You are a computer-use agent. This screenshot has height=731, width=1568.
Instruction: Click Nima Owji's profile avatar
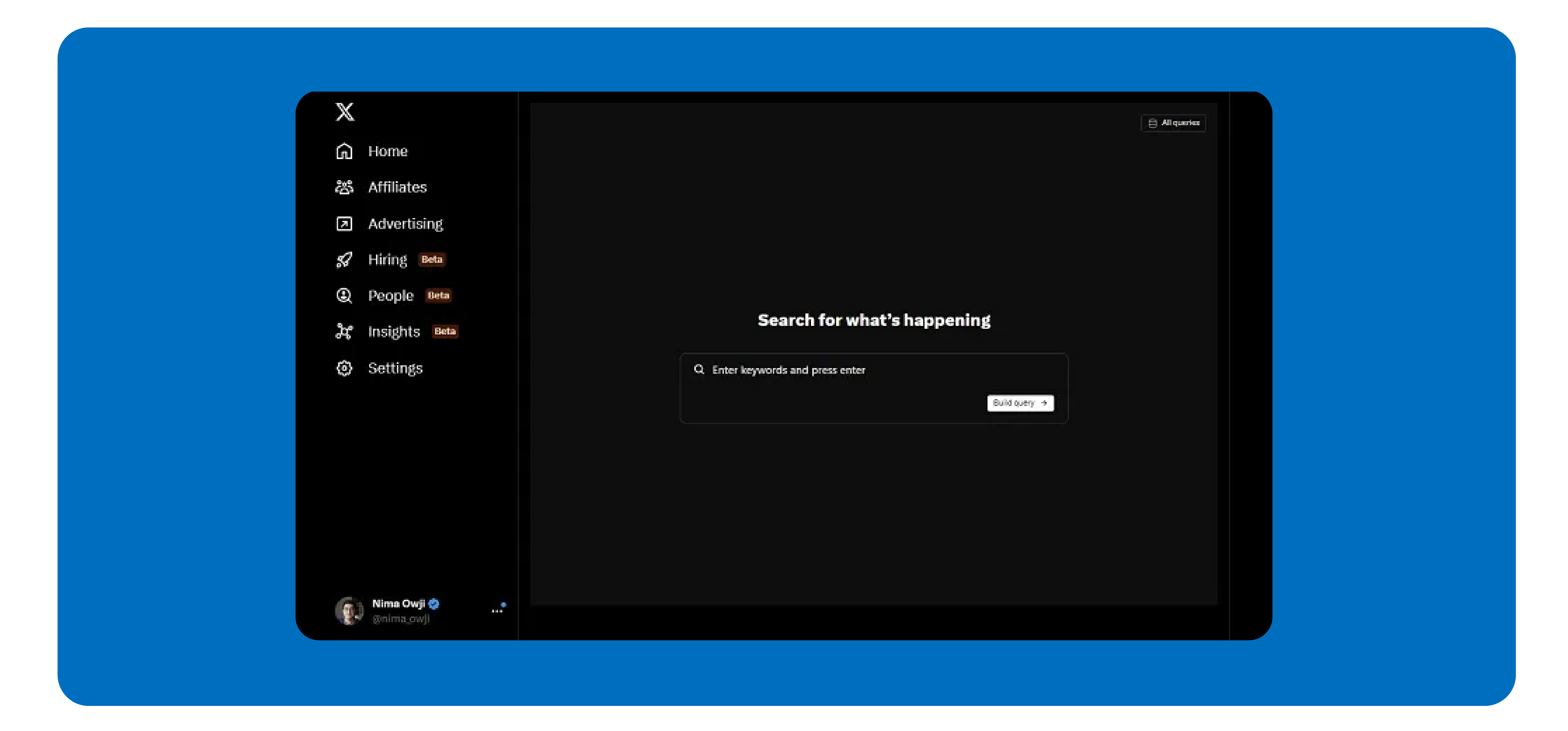coord(349,611)
